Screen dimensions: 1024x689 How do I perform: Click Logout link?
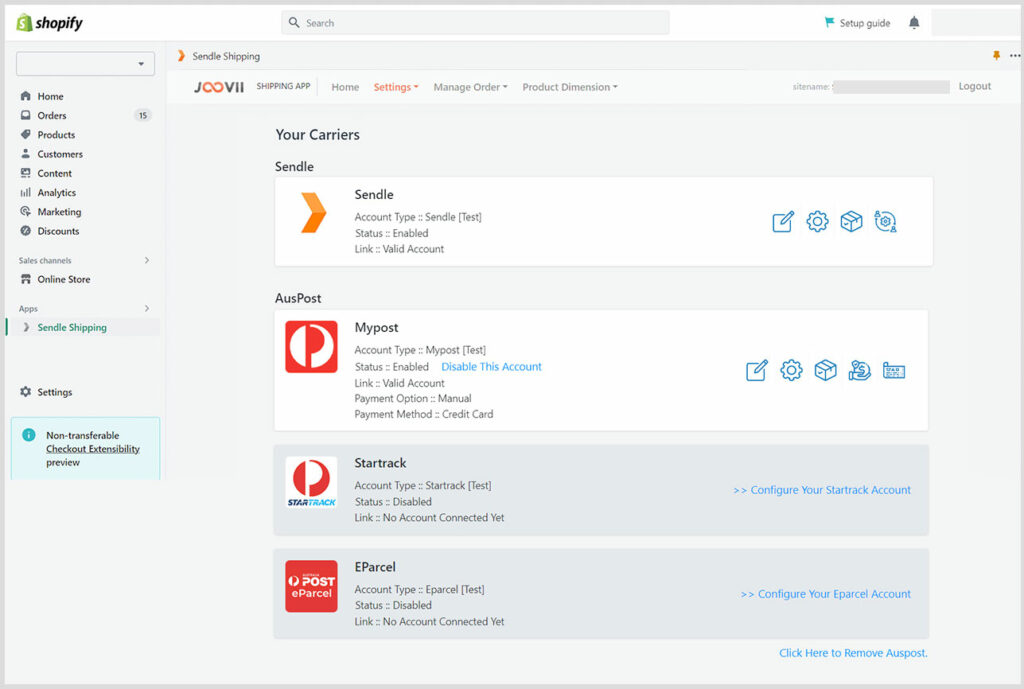pyautogui.click(x=974, y=86)
